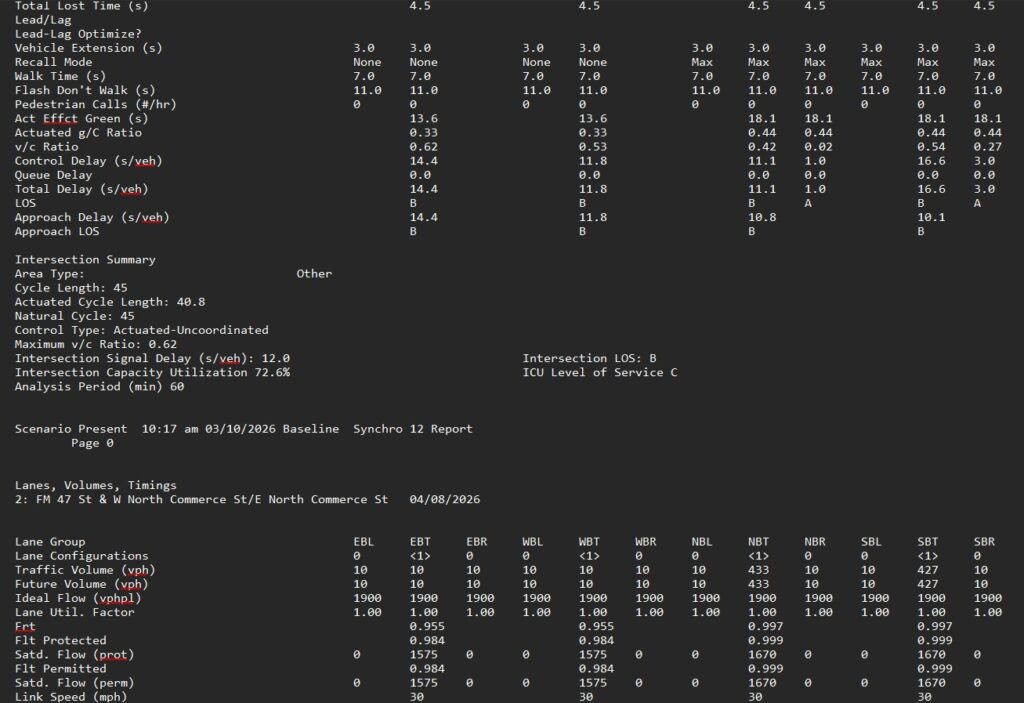Select "ICU Level of Service C" text

[600, 372]
